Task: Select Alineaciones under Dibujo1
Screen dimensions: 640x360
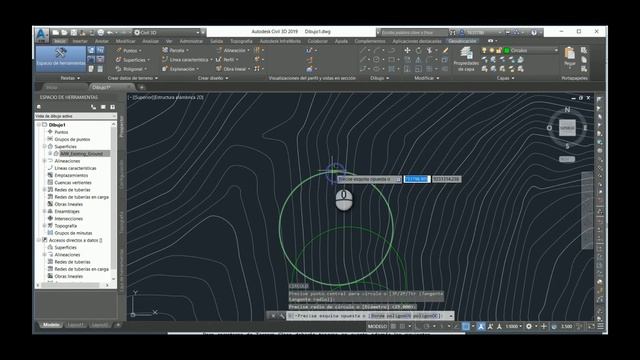Action: [x=67, y=161]
